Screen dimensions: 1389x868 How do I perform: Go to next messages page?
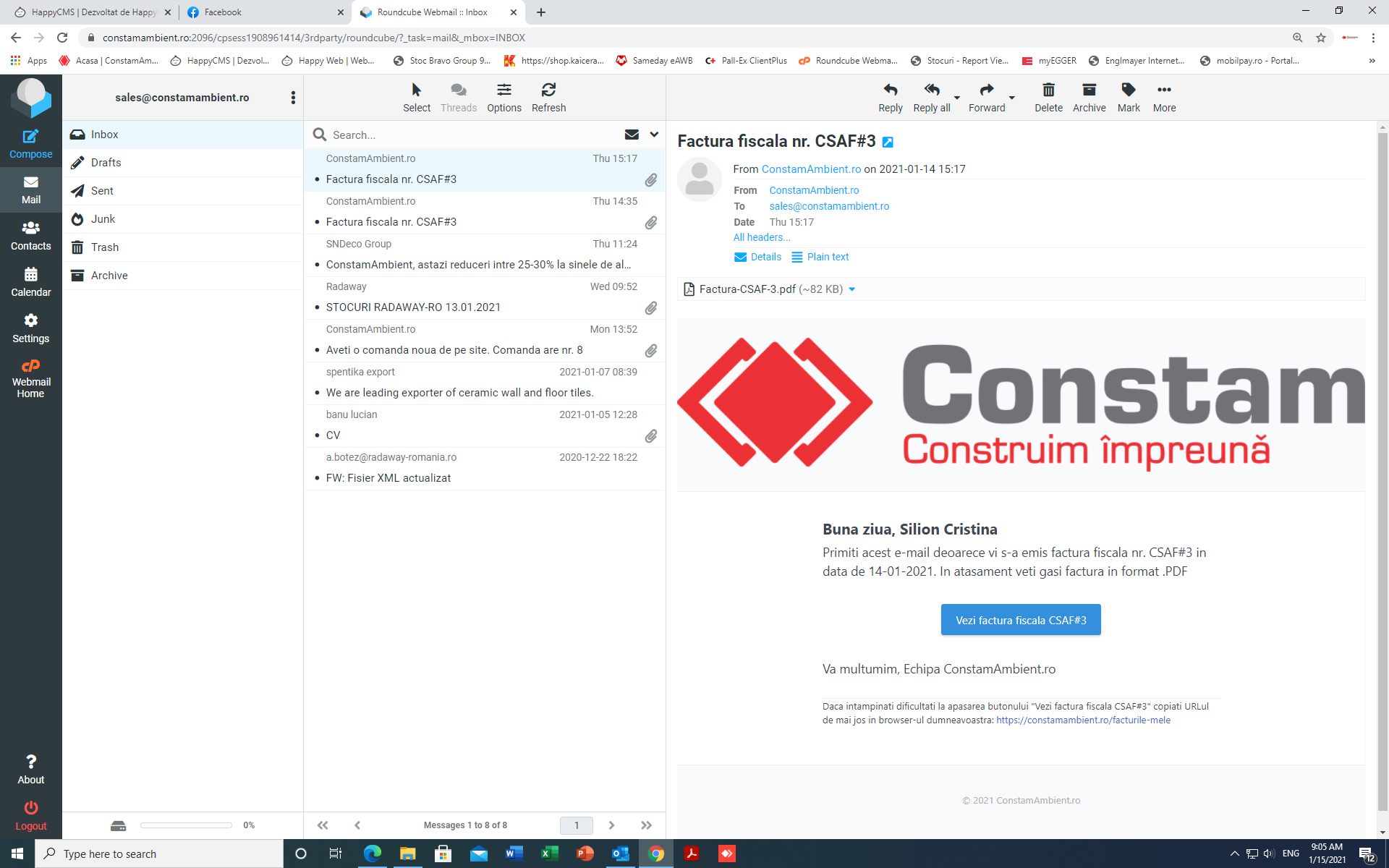pos(611,825)
